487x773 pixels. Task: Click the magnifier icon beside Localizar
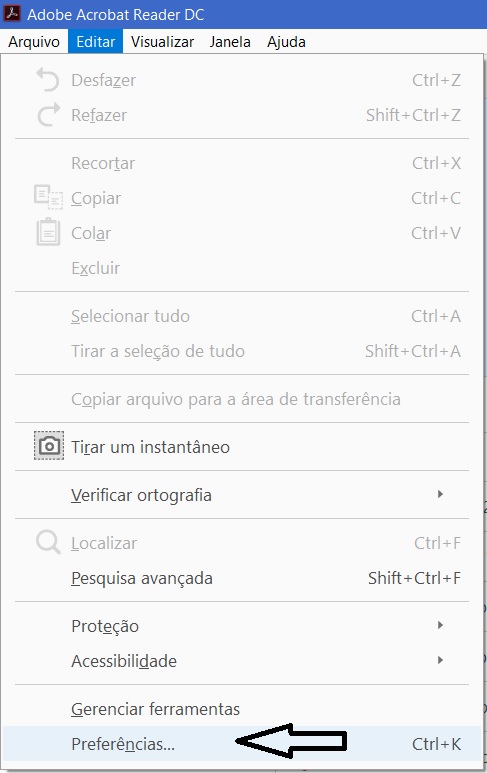48,542
